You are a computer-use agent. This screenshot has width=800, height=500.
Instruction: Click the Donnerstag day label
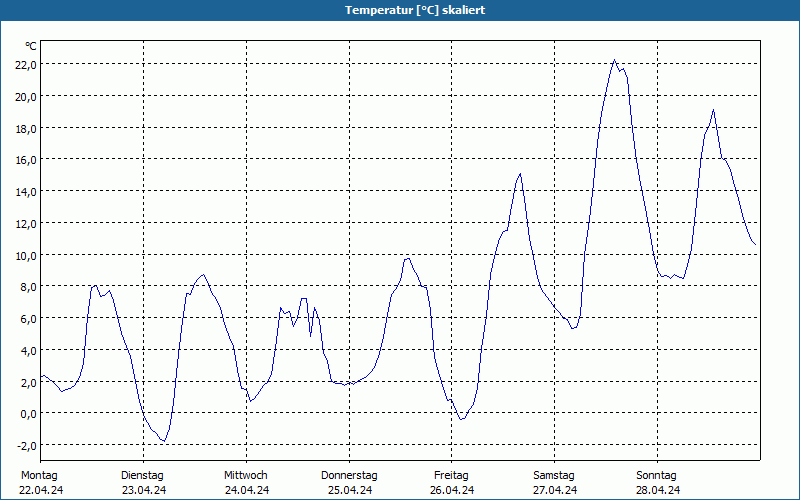coord(349,476)
